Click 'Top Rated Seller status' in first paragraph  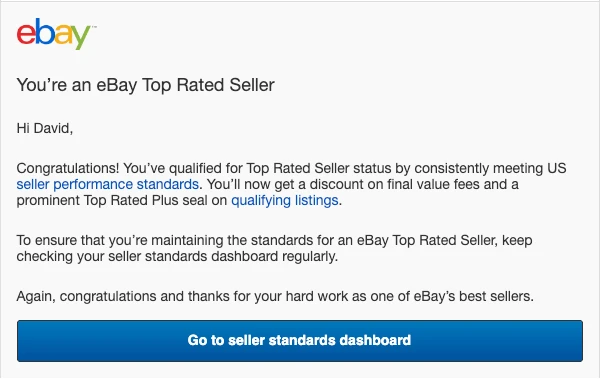[x=317, y=169]
